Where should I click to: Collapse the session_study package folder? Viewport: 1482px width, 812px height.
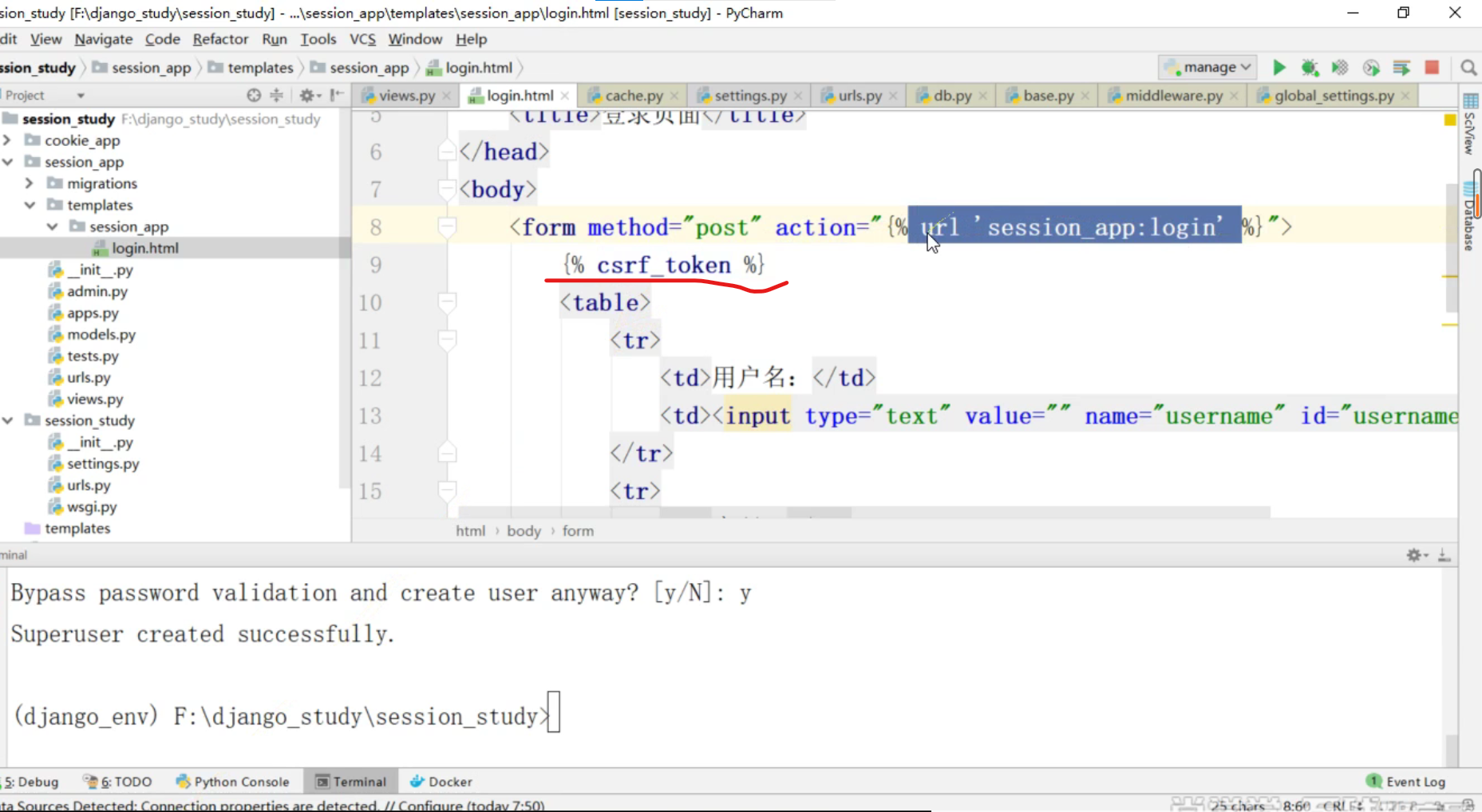(x=8, y=420)
